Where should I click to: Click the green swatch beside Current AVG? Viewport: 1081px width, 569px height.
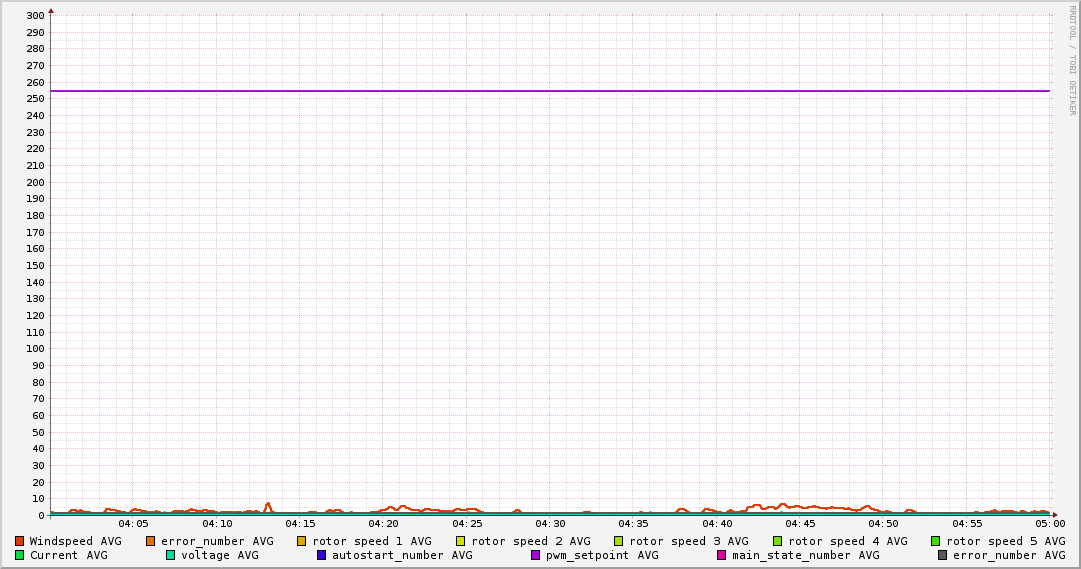click(19, 555)
